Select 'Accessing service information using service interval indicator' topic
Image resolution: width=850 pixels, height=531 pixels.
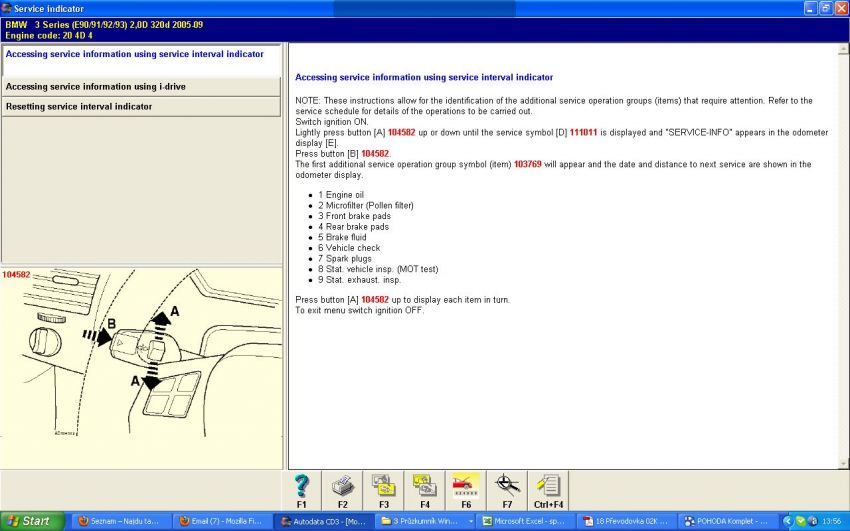click(x=141, y=60)
